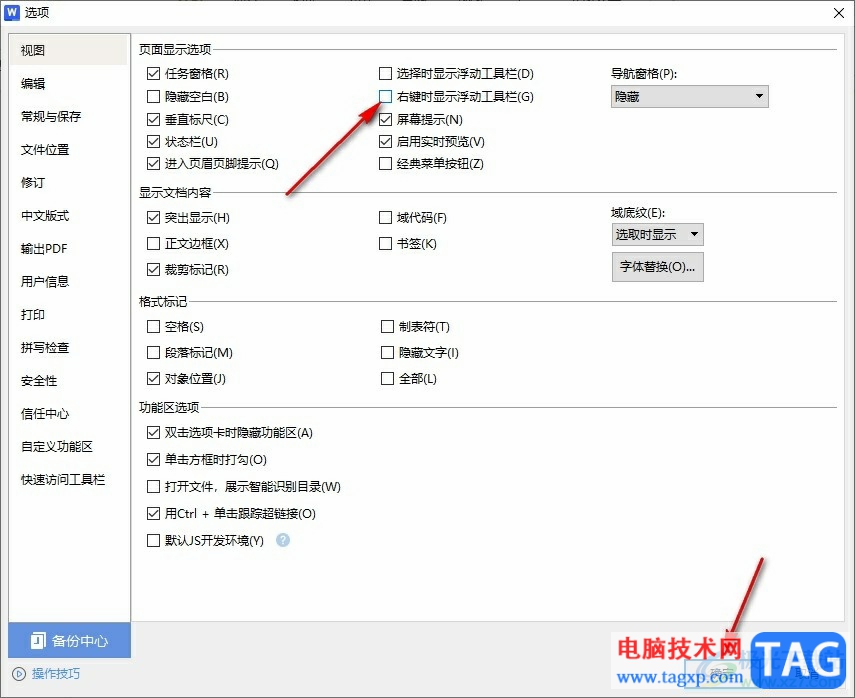Enable the 隐藏空白(B) checkbox
This screenshot has height=698, width=855.
click(x=153, y=97)
